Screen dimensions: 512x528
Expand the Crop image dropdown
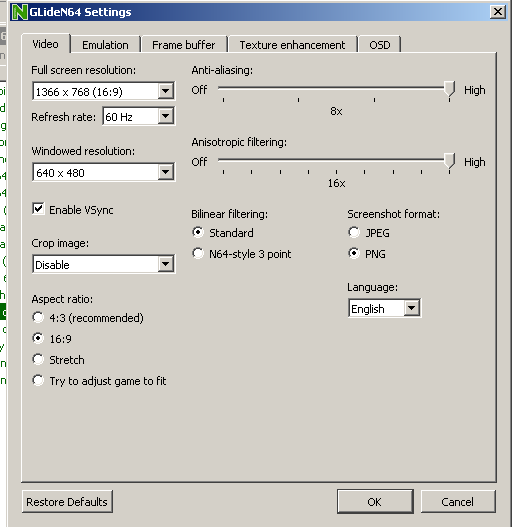(x=165, y=264)
